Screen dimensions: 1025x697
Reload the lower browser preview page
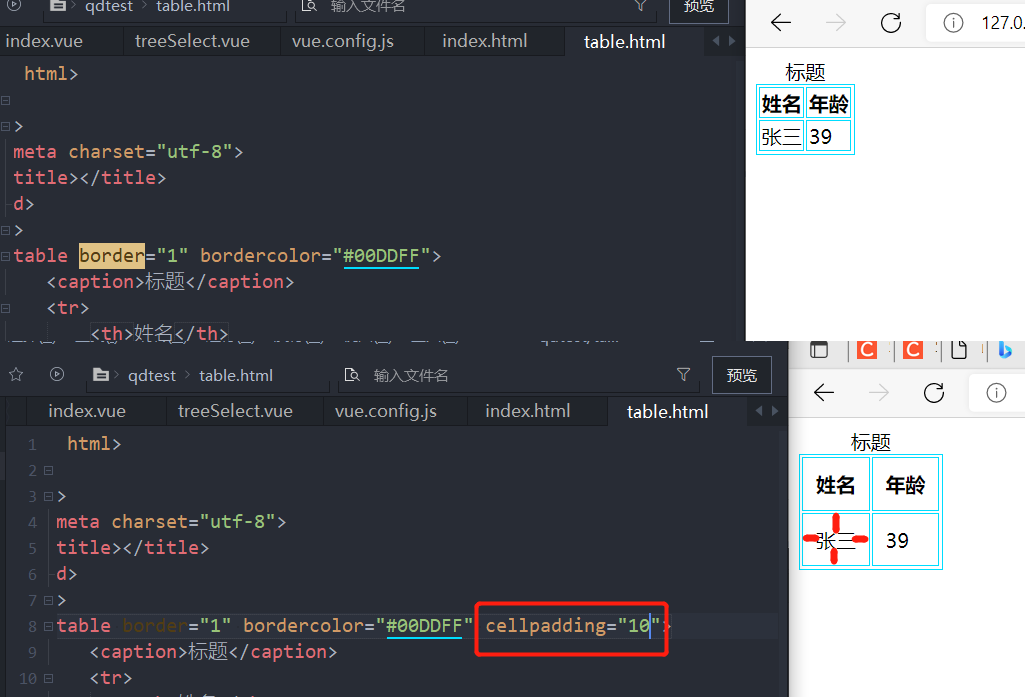933,393
